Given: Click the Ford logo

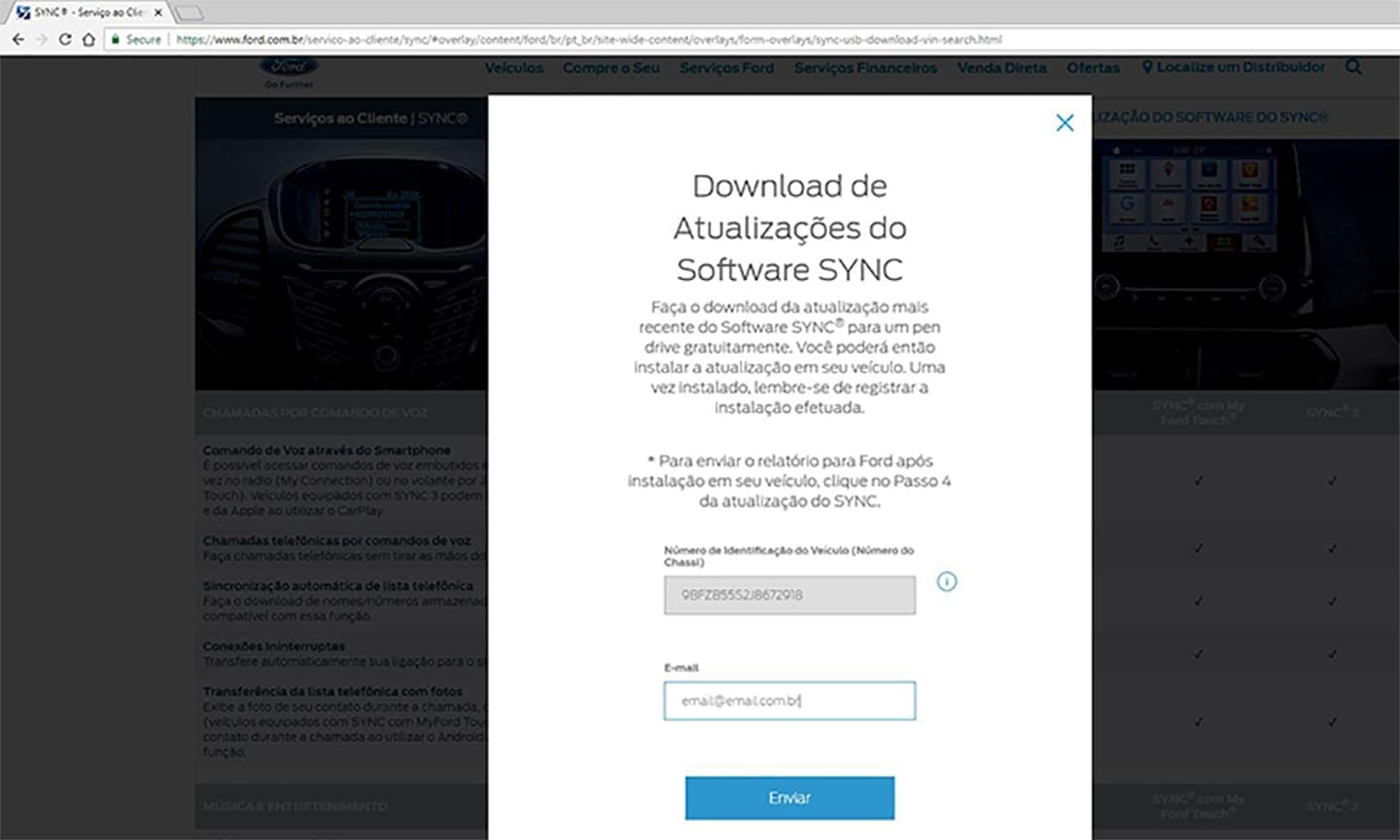Looking at the screenshot, I should click(289, 68).
